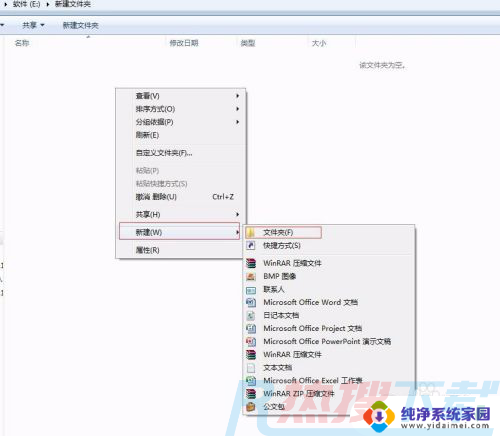
Task: Choose 刷新(E) from the context menu
Action: point(147,135)
